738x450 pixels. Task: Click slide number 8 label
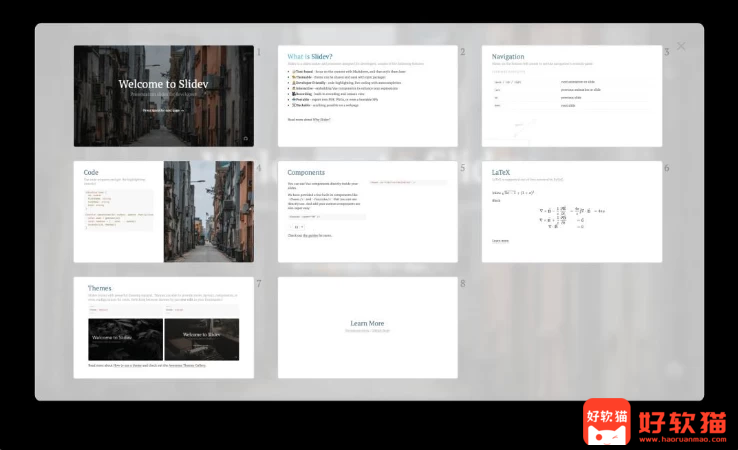pyautogui.click(x=463, y=283)
